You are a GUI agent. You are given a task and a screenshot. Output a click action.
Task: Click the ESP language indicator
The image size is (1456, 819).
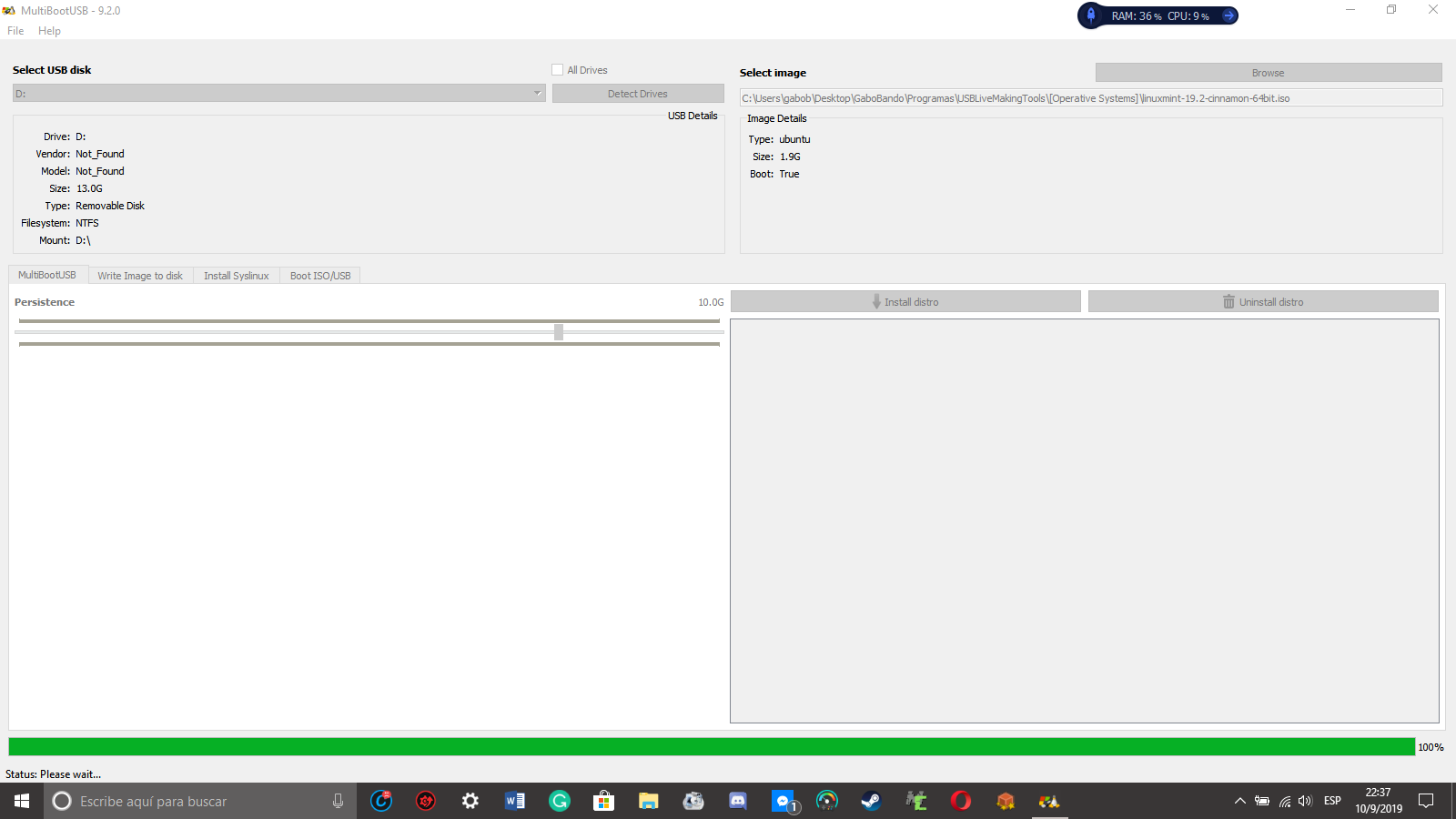tap(1332, 801)
